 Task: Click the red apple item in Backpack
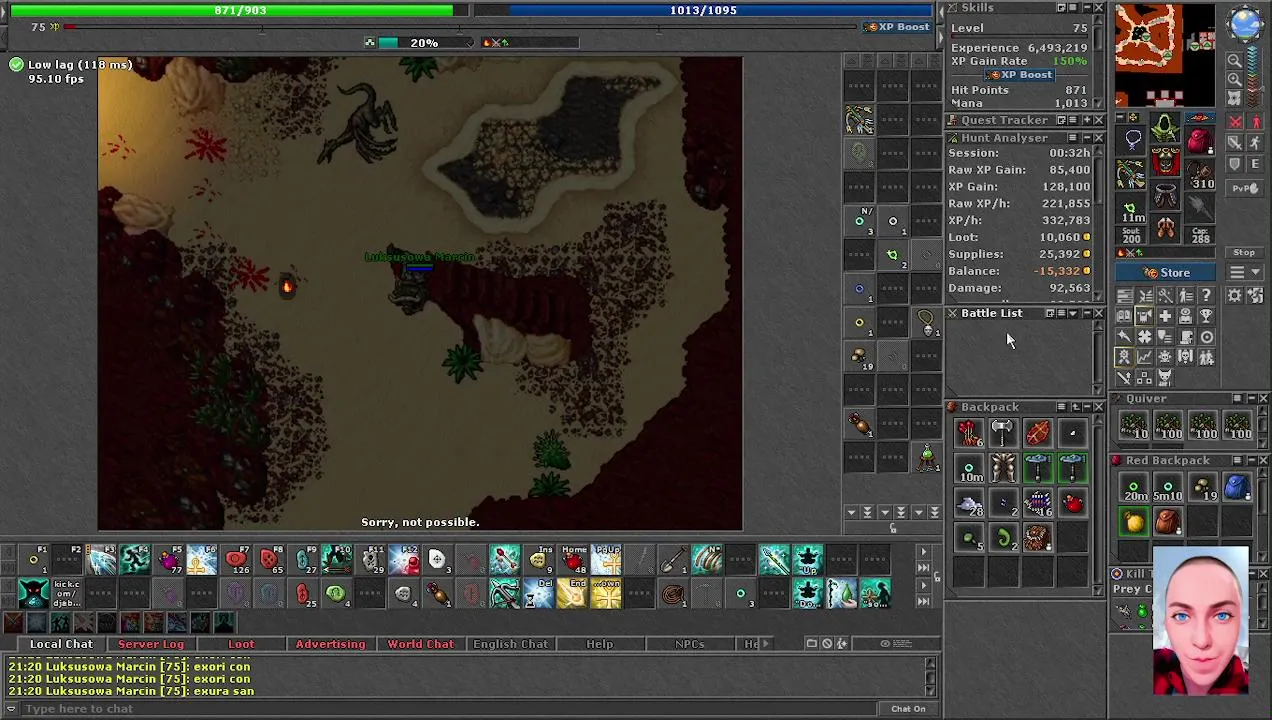pyautogui.click(x=1073, y=503)
